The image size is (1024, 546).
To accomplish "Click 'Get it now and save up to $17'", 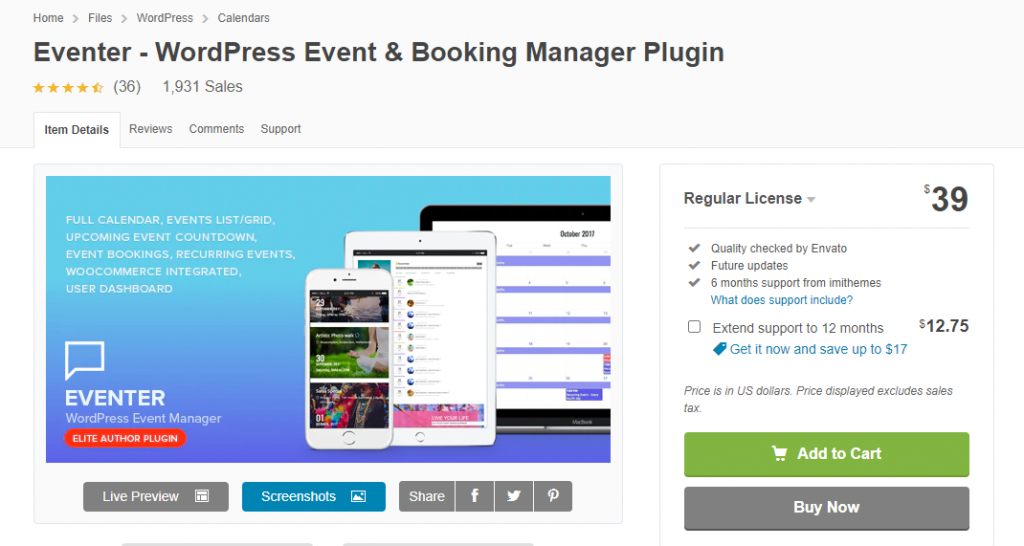I will coord(818,349).
